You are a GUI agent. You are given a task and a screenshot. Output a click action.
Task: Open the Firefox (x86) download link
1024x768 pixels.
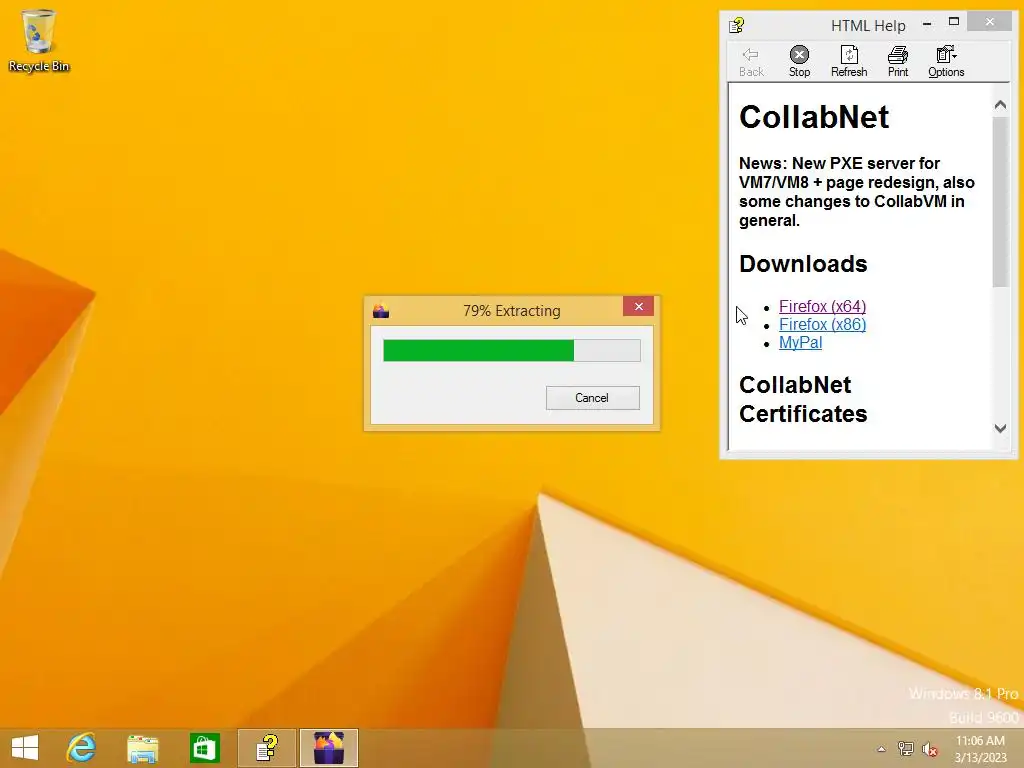click(822, 325)
